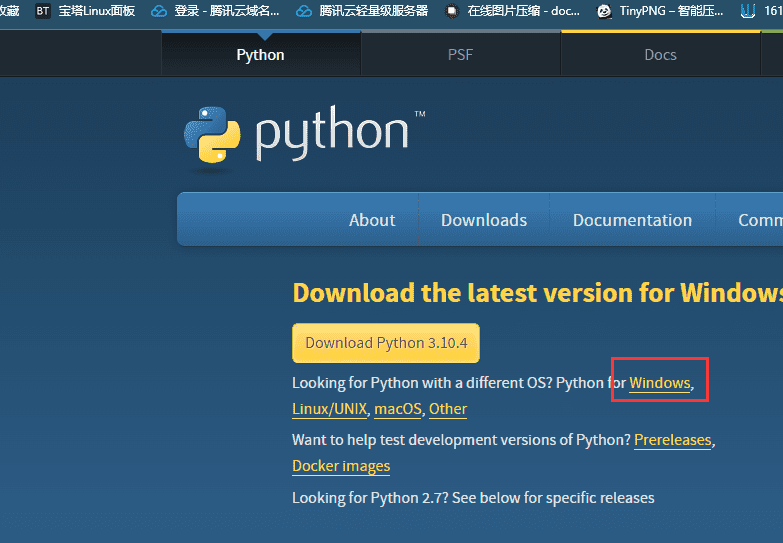Open the Downloads menu
Screen dimensions: 783x543
click(x=484, y=220)
